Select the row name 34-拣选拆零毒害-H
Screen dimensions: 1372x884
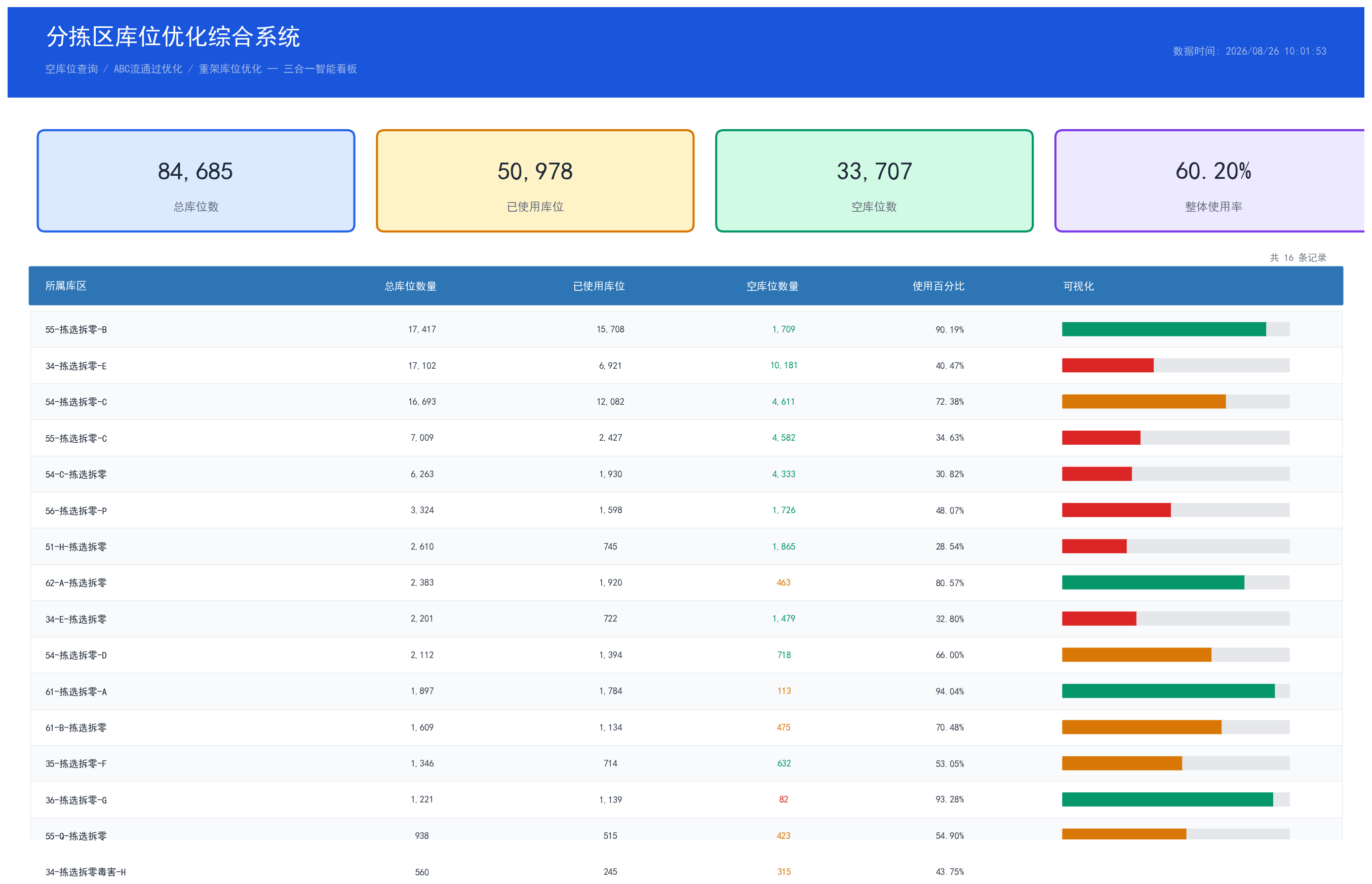point(86,872)
